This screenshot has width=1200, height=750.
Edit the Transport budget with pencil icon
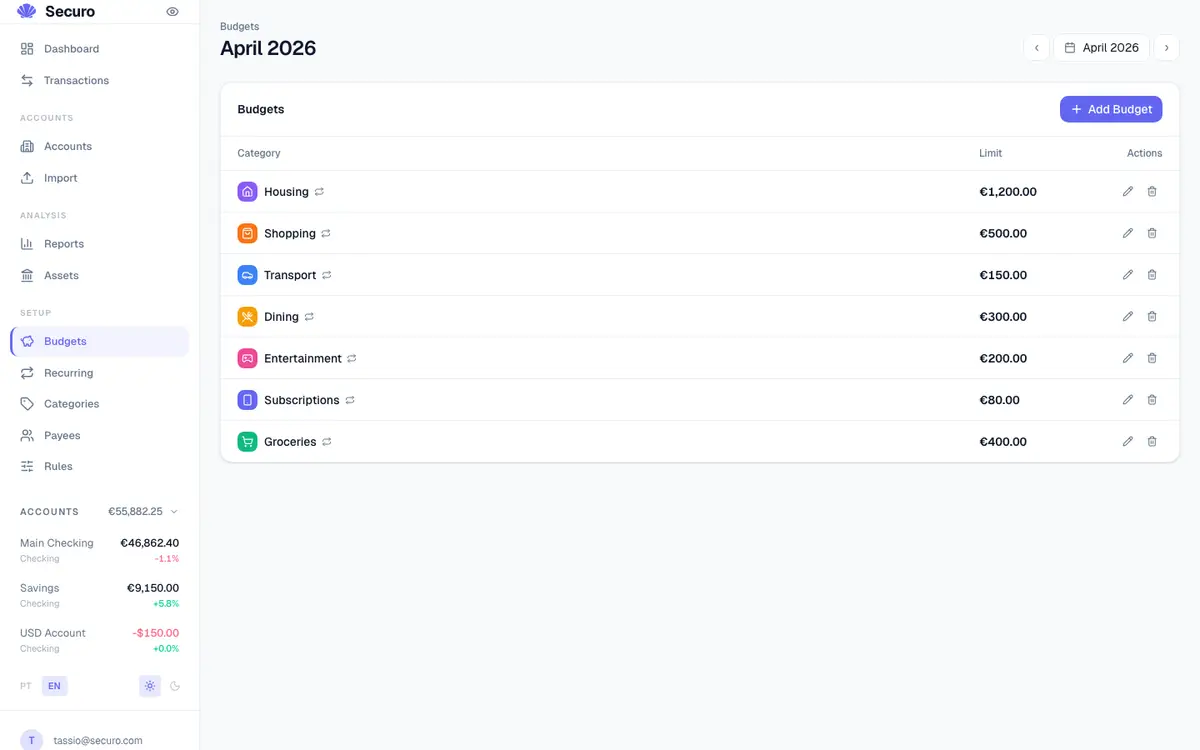[x=1128, y=275]
